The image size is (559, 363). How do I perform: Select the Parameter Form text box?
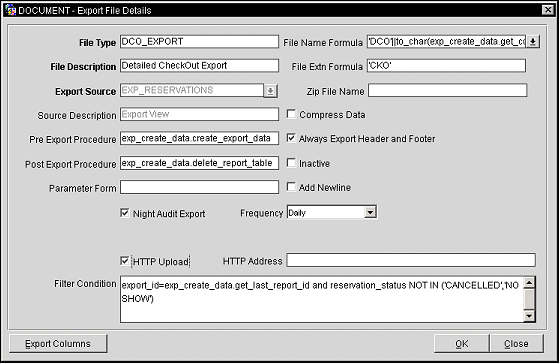199,187
